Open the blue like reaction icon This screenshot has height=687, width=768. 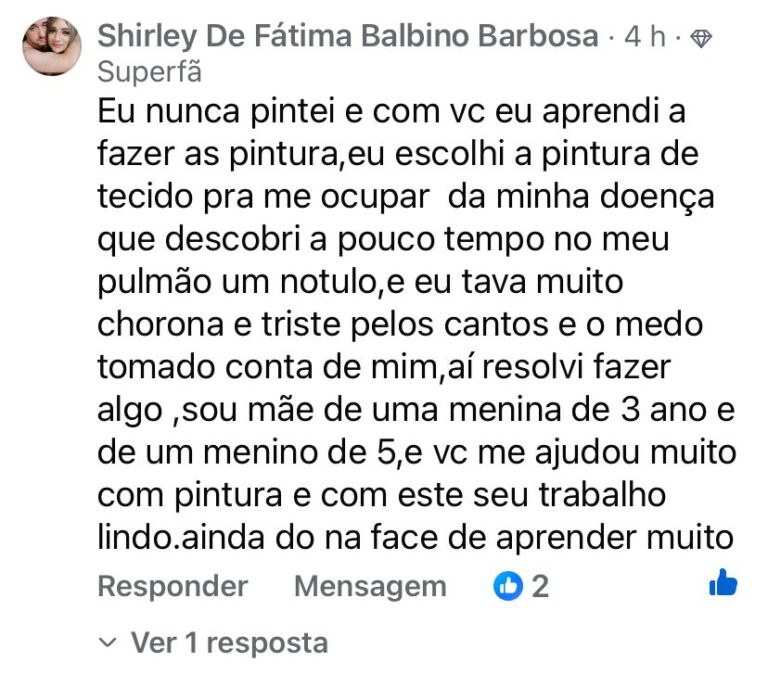click(x=508, y=585)
